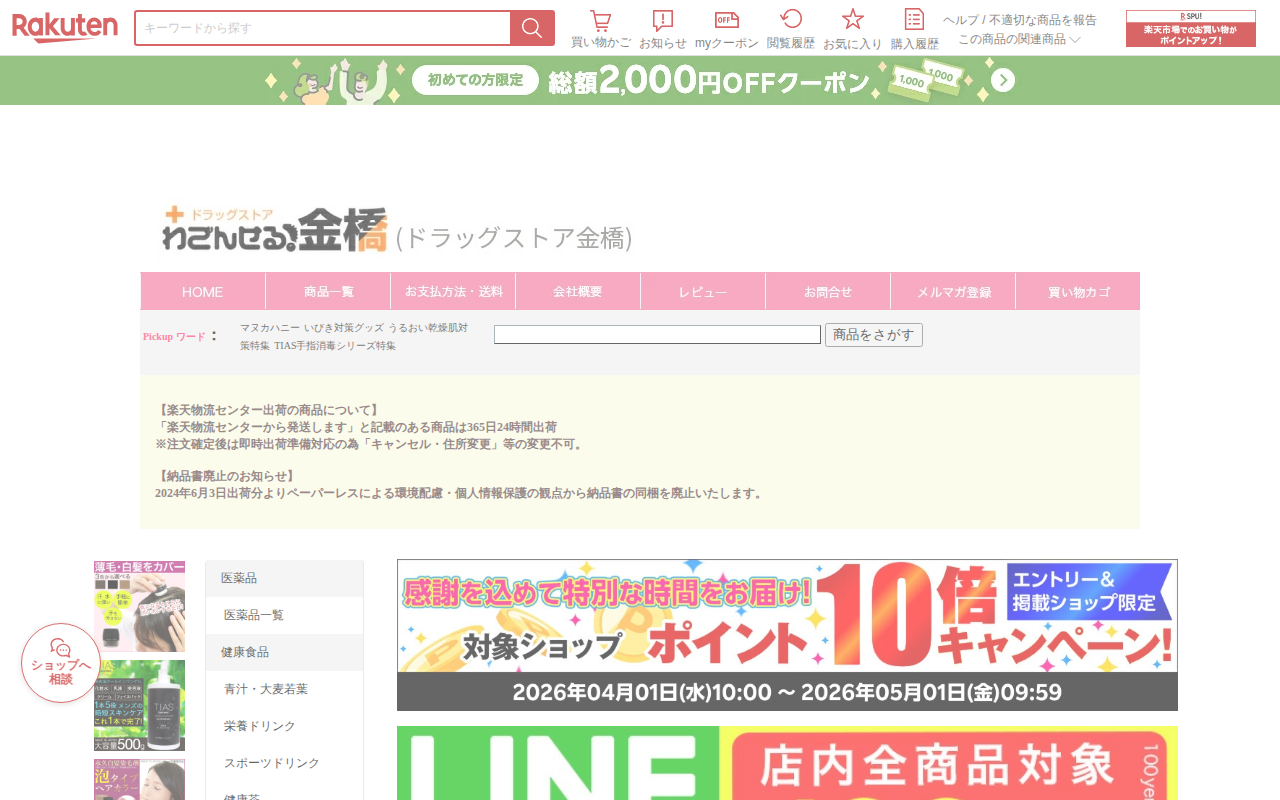The height and width of the screenshot is (800, 1280).
Task: Click the 初めての方限定 2,000円OFFクーポン banner
Action: pyautogui.click(x=640, y=80)
